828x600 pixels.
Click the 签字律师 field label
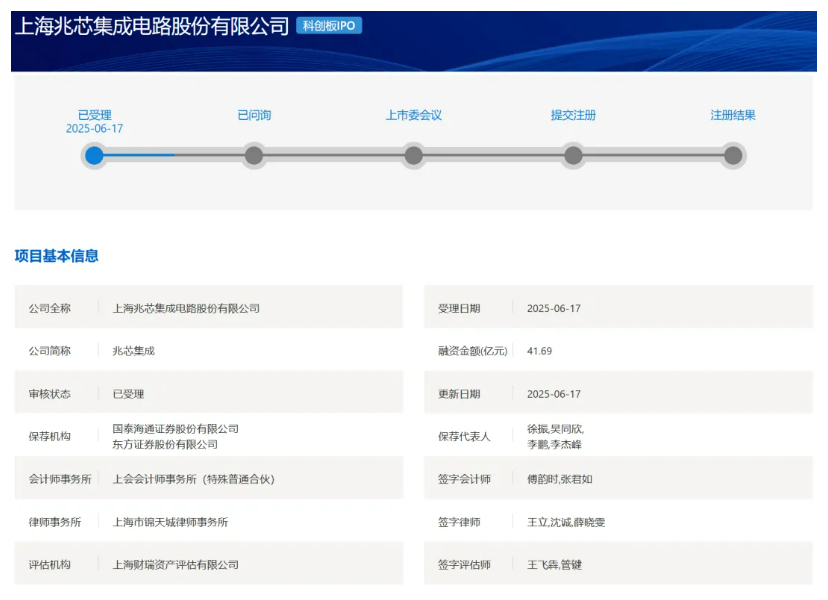click(x=459, y=522)
